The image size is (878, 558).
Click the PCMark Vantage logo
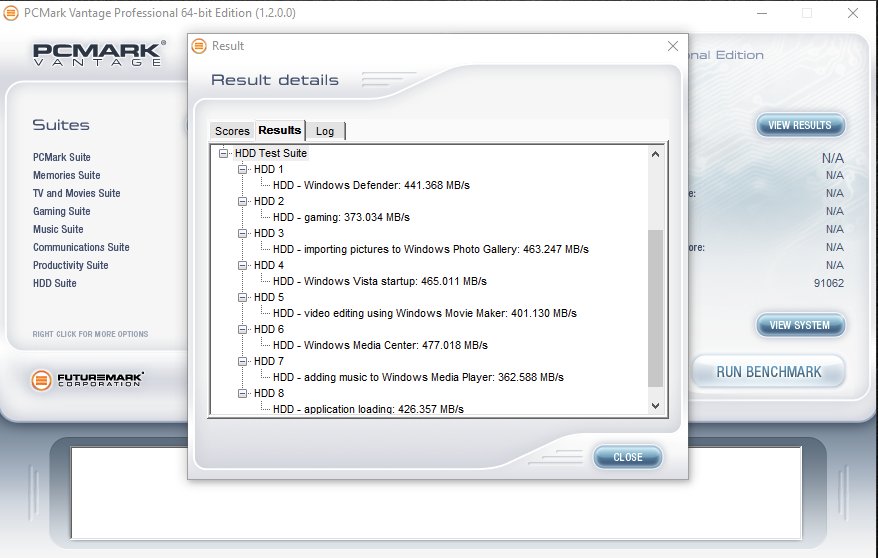pyautogui.click(x=99, y=54)
